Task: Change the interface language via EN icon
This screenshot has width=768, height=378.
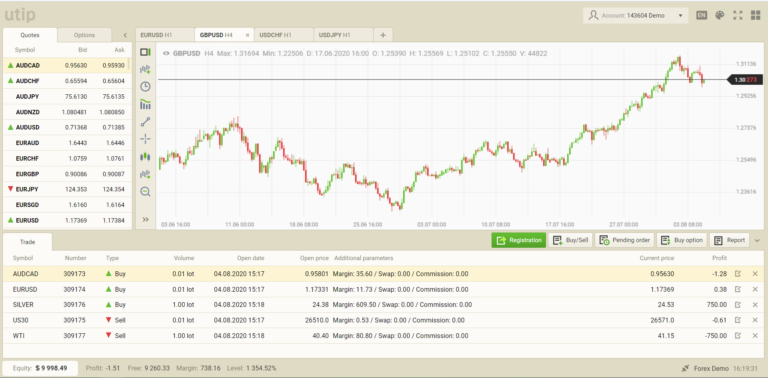Action: (x=702, y=15)
